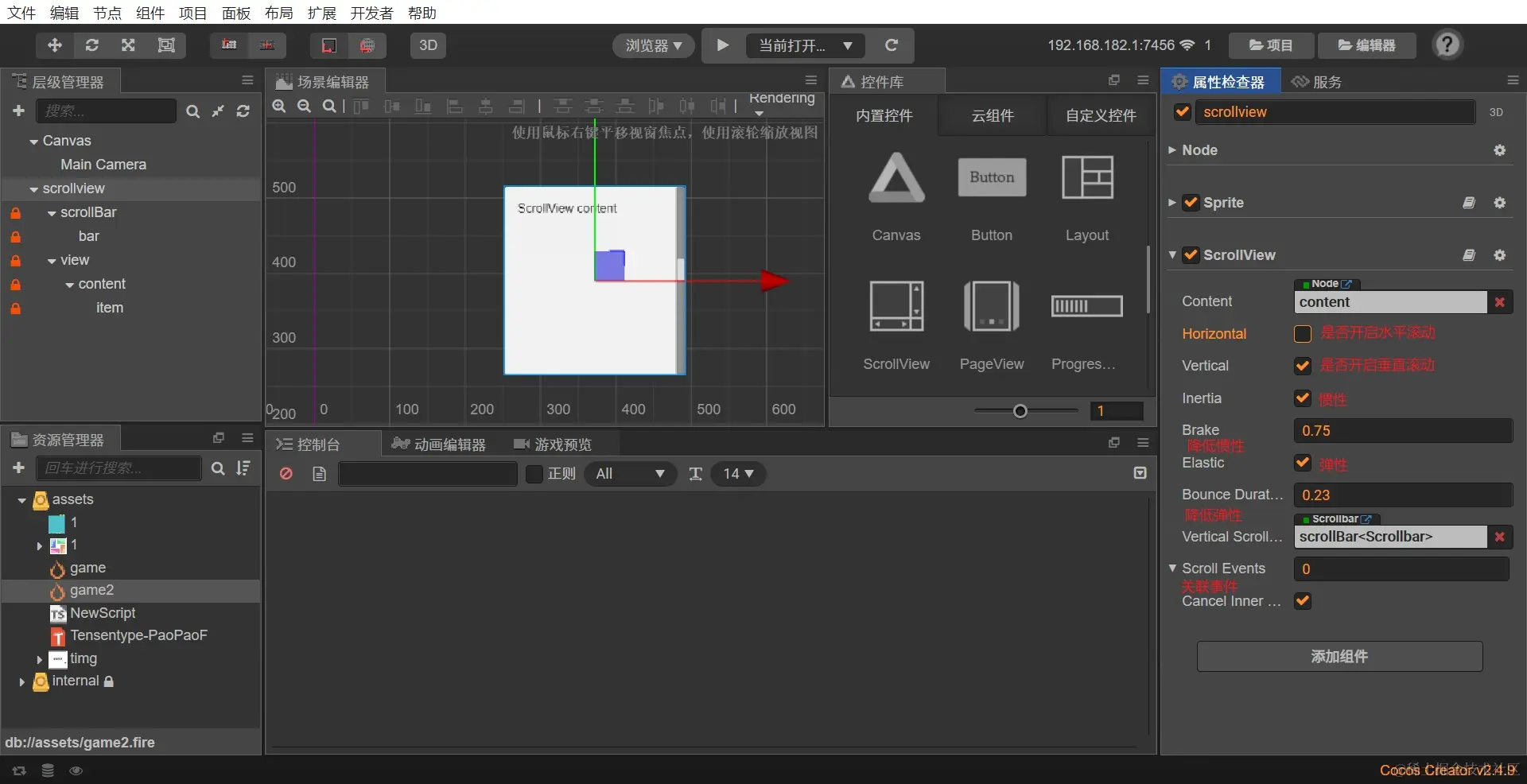Add the PageView control from library
The height and width of the screenshot is (784, 1527).
pyautogui.click(x=992, y=325)
